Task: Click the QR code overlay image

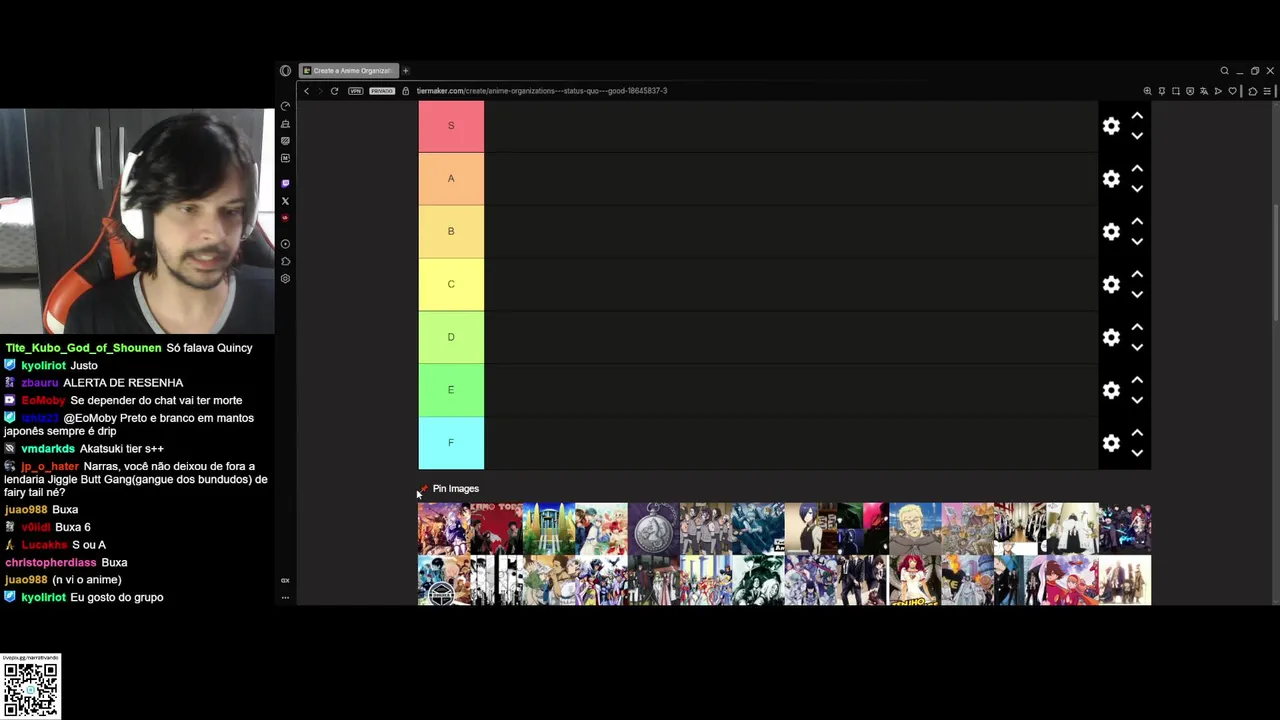Action: (31, 687)
